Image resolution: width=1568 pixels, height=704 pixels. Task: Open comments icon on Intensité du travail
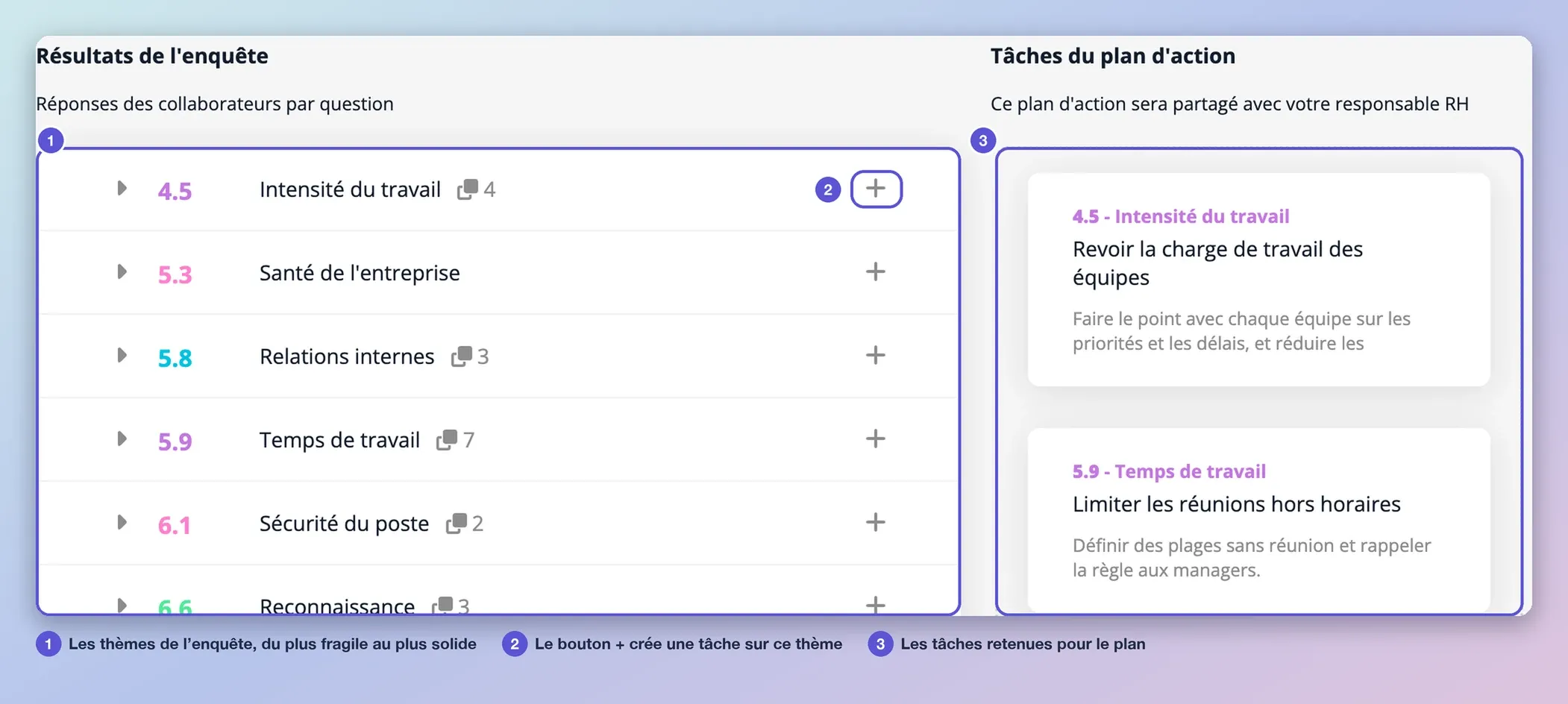pos(467,189)
